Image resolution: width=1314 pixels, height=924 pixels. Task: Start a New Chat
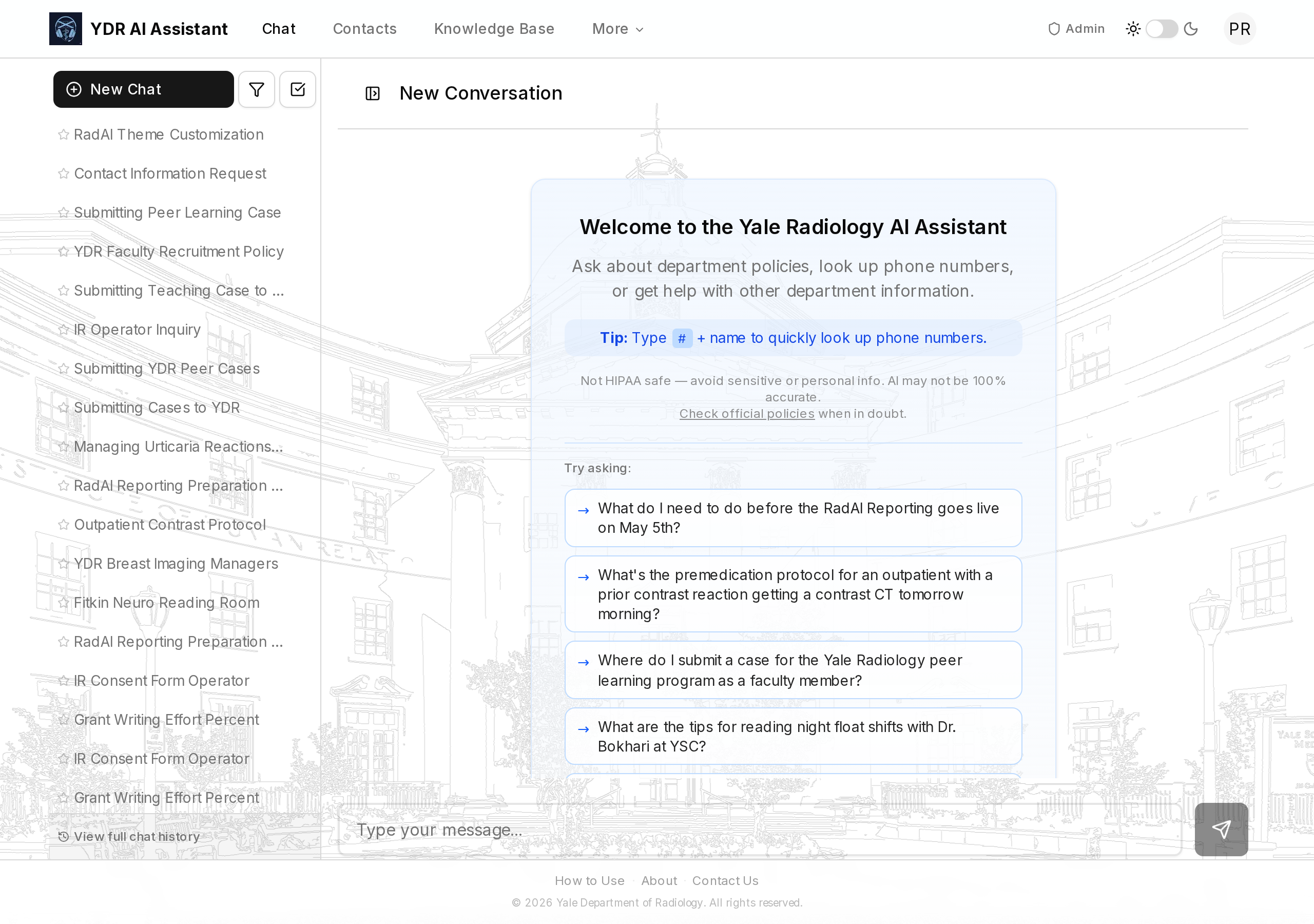pos(143,89)
